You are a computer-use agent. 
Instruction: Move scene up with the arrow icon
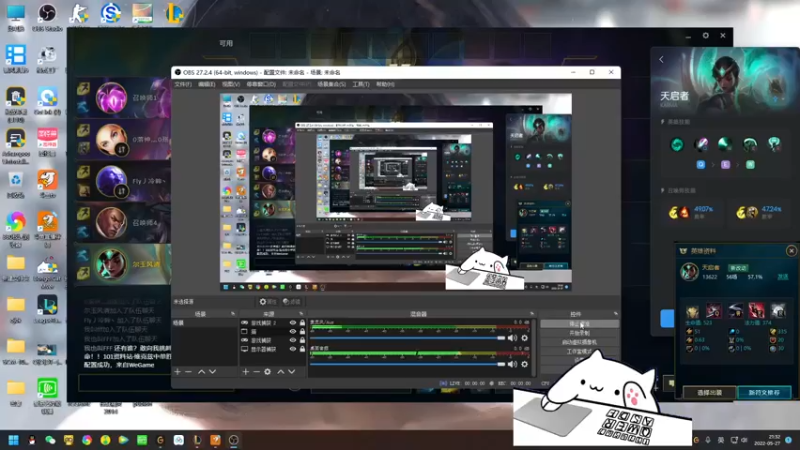(201, 372)
